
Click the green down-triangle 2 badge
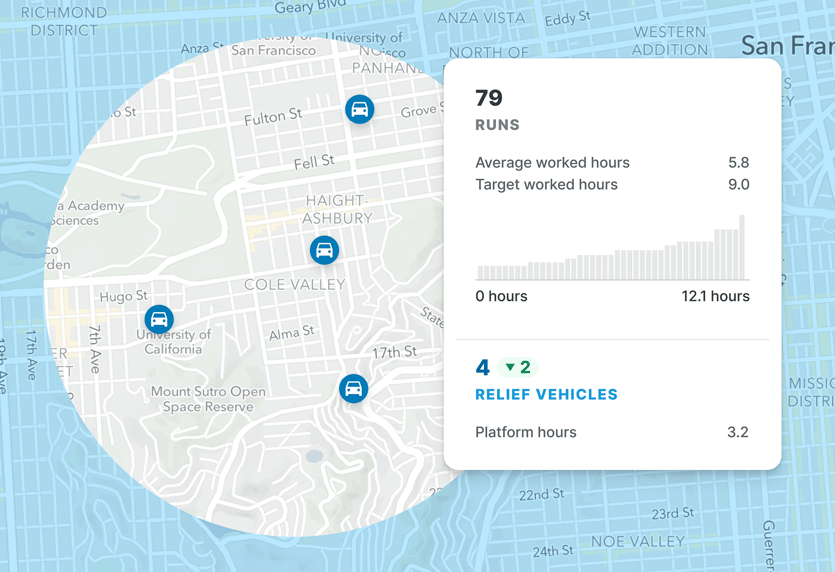[x=518, y=367]
